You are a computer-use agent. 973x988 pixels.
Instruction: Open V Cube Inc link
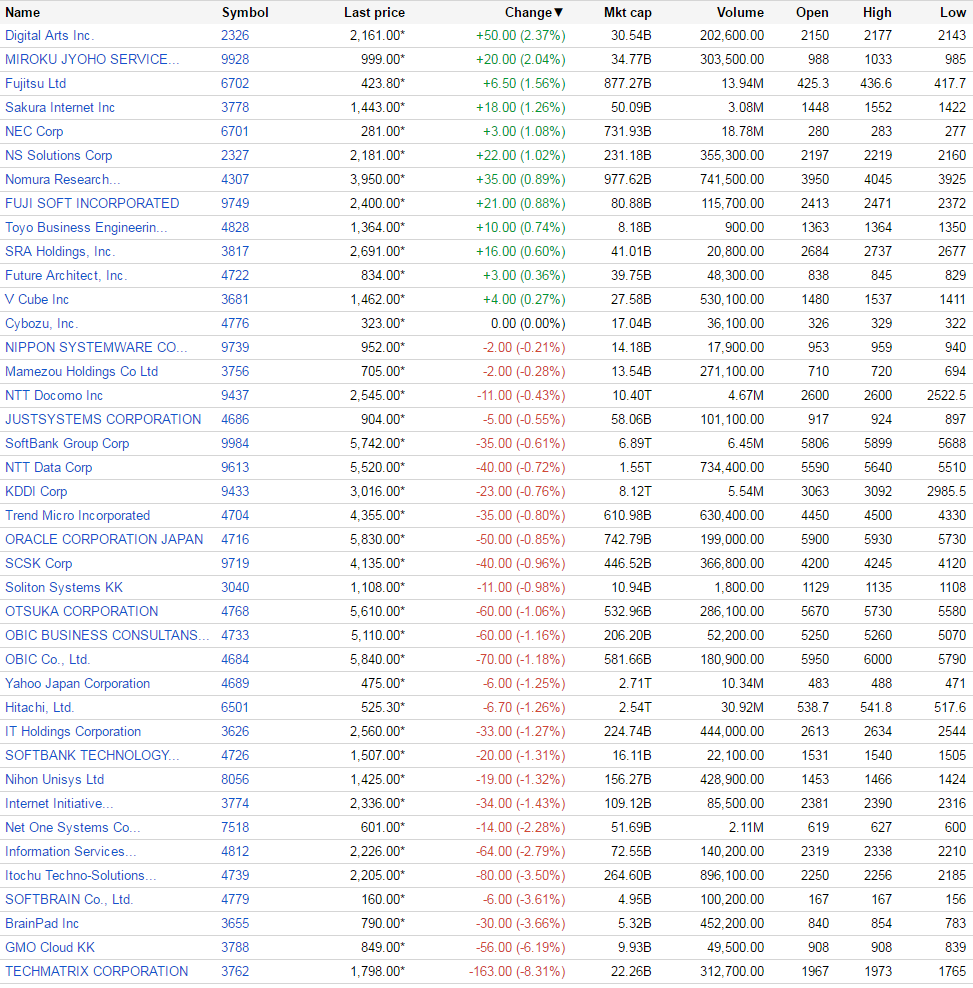tap(37, 299)
